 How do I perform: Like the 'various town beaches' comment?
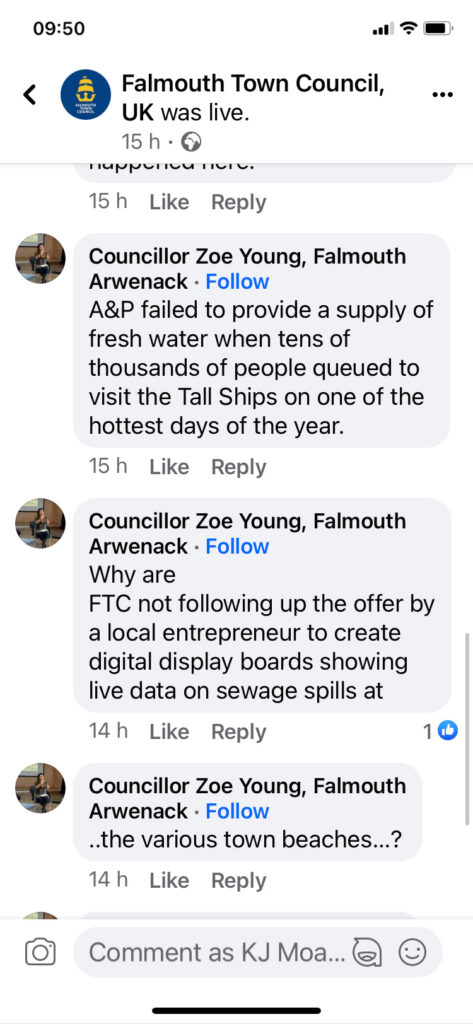169,880
